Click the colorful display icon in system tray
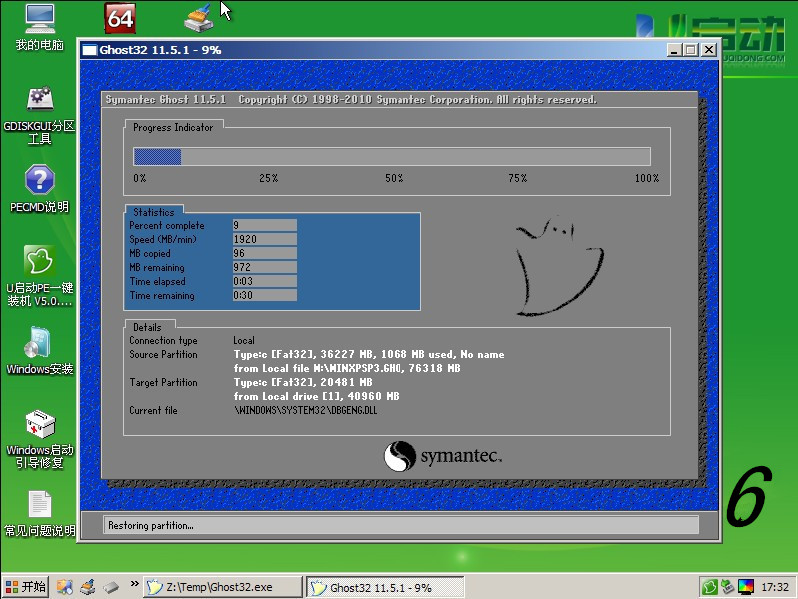Image resolution: width=798 pixels, height=599 pixels. (x=747, y=587)
